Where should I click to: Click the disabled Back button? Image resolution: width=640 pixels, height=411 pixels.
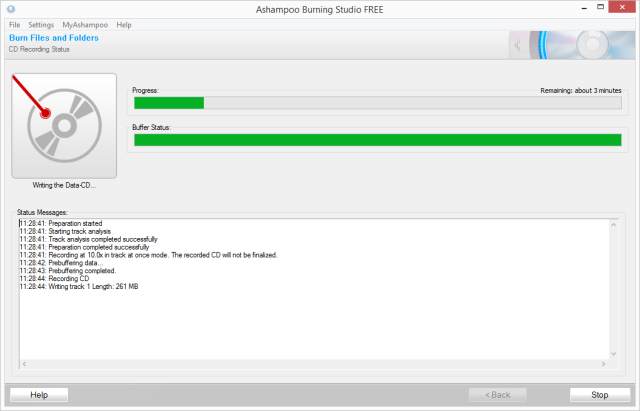[x=498, y=395]
